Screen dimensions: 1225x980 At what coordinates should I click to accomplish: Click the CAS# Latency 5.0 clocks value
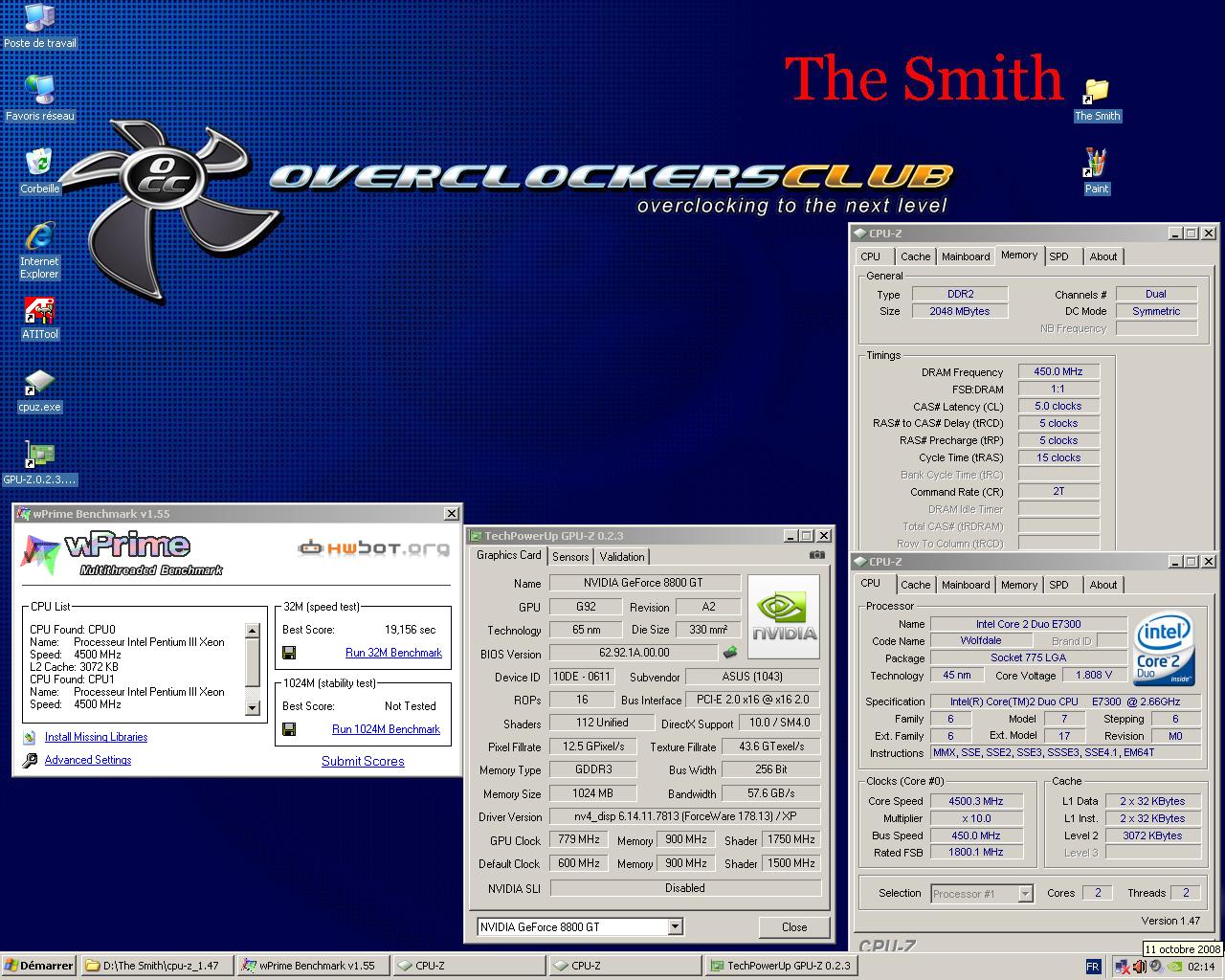click(x=1058, y=406)
